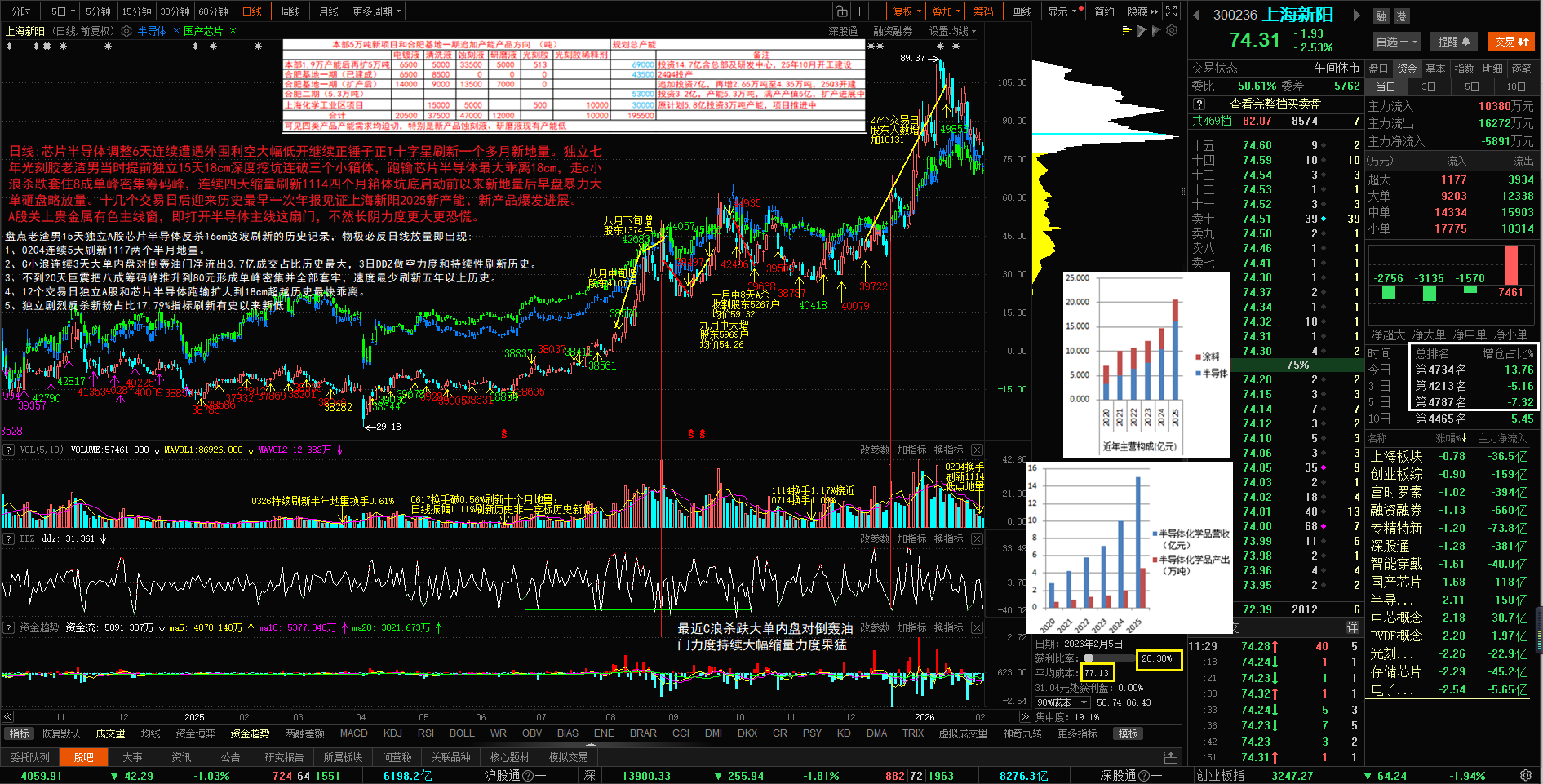Click the 近年主营构成 chart thumbnail
The width and height of the screenshot is (1543, 784).
click(x=1146, y=365)
